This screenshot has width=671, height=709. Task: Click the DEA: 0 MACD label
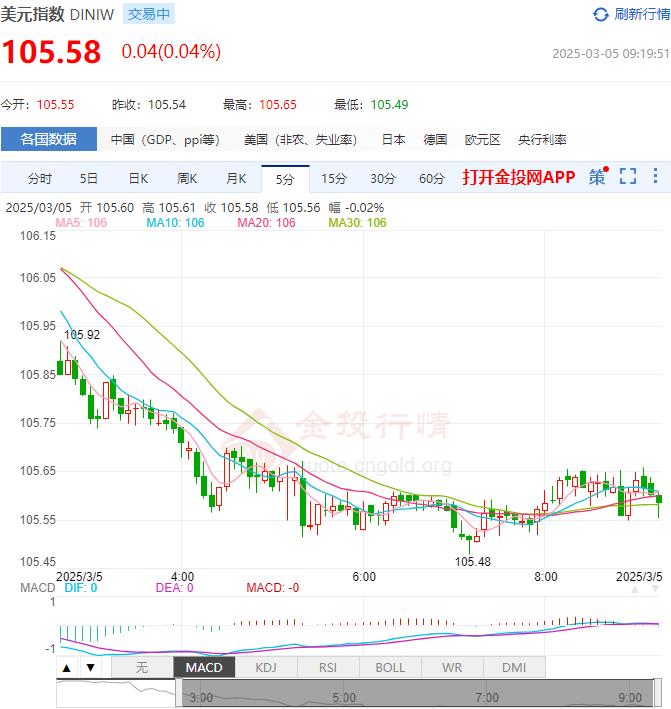coord(174,588)
